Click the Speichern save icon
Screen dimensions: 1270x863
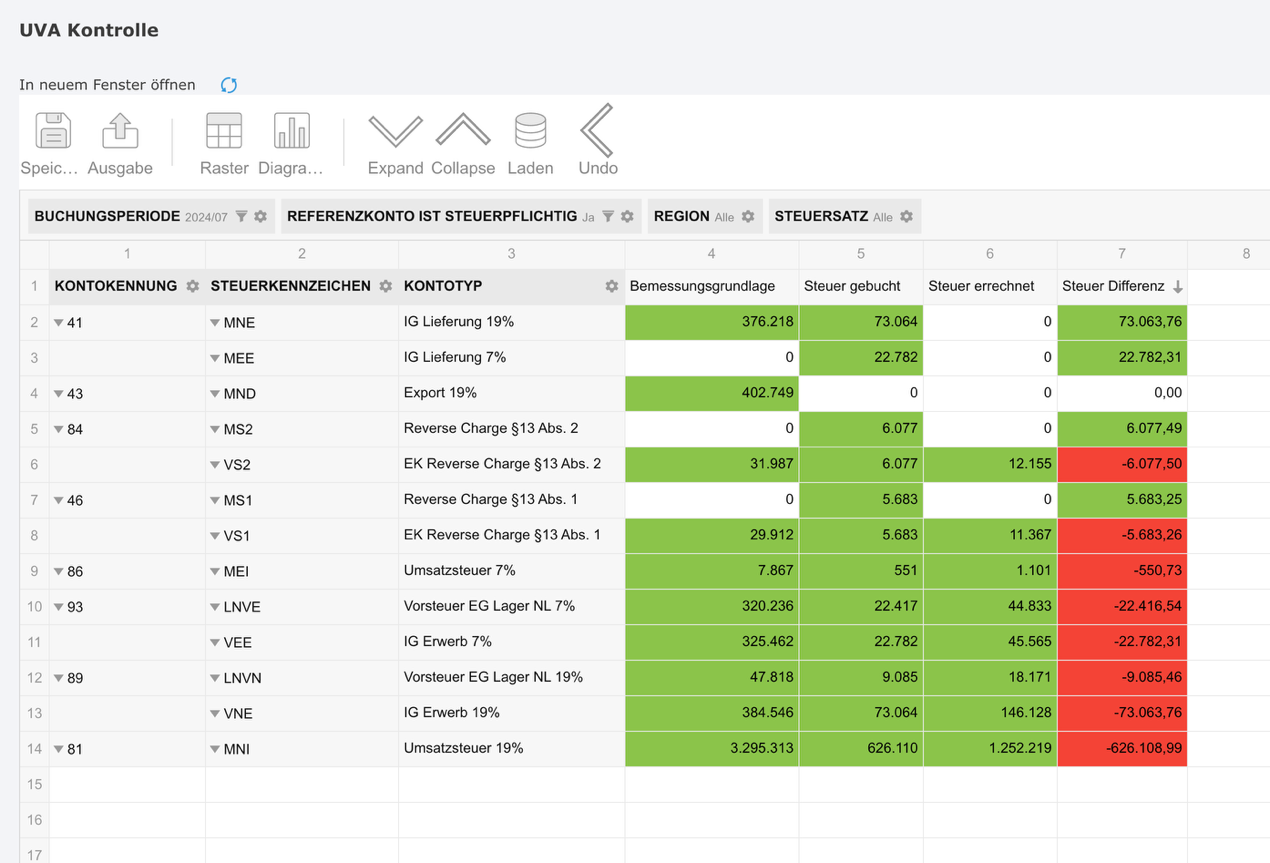52,132
